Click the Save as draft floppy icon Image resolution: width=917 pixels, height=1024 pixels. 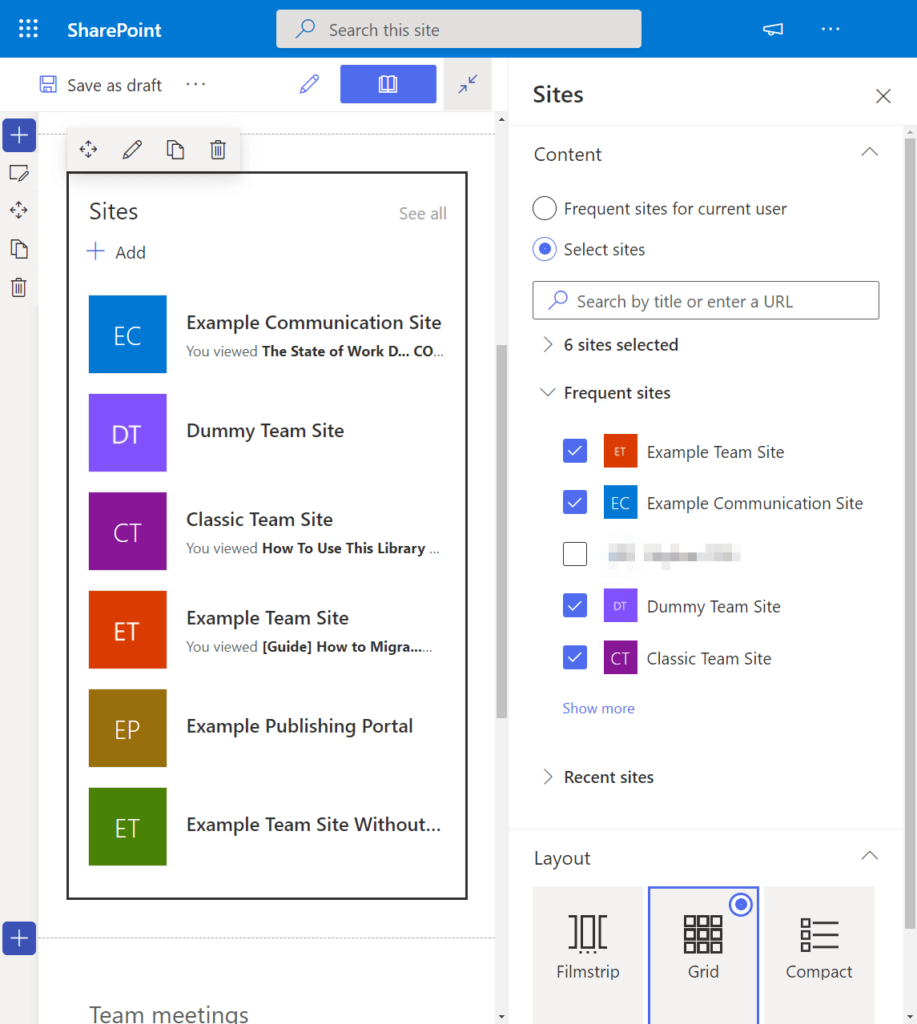click(48, 84)
